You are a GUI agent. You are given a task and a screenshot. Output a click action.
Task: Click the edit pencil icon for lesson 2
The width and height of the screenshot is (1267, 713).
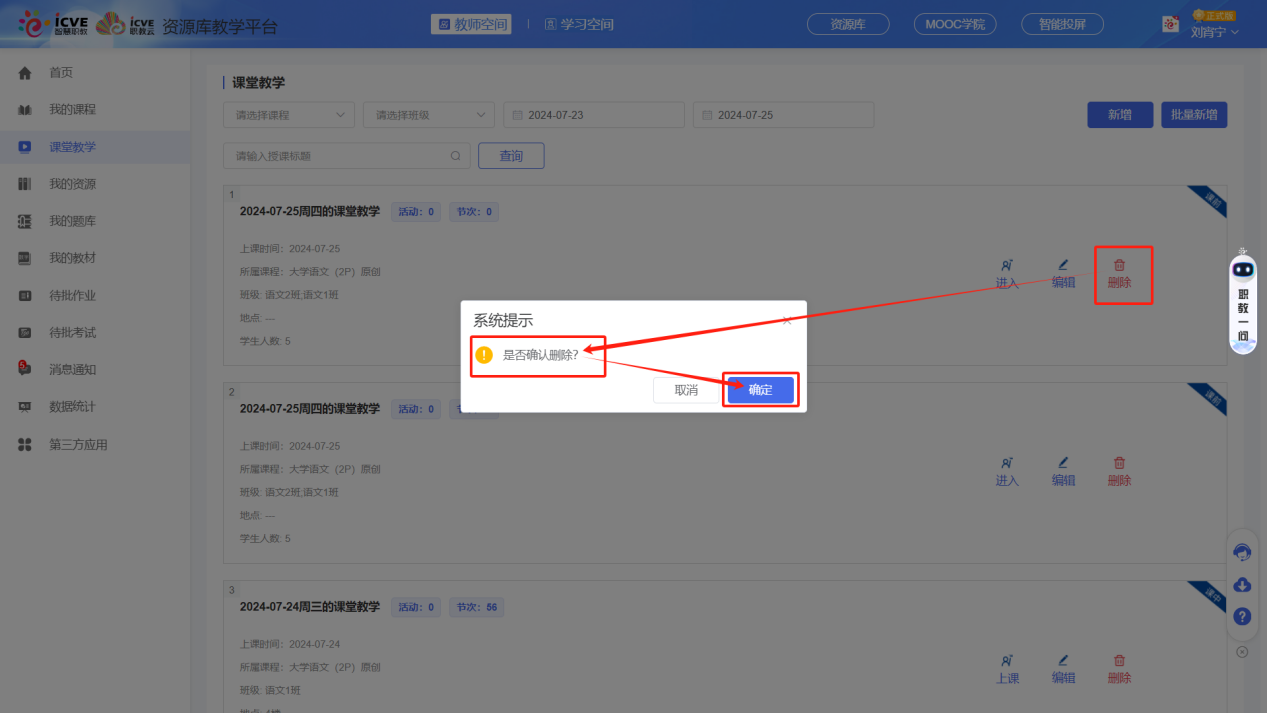[1063, 463]
